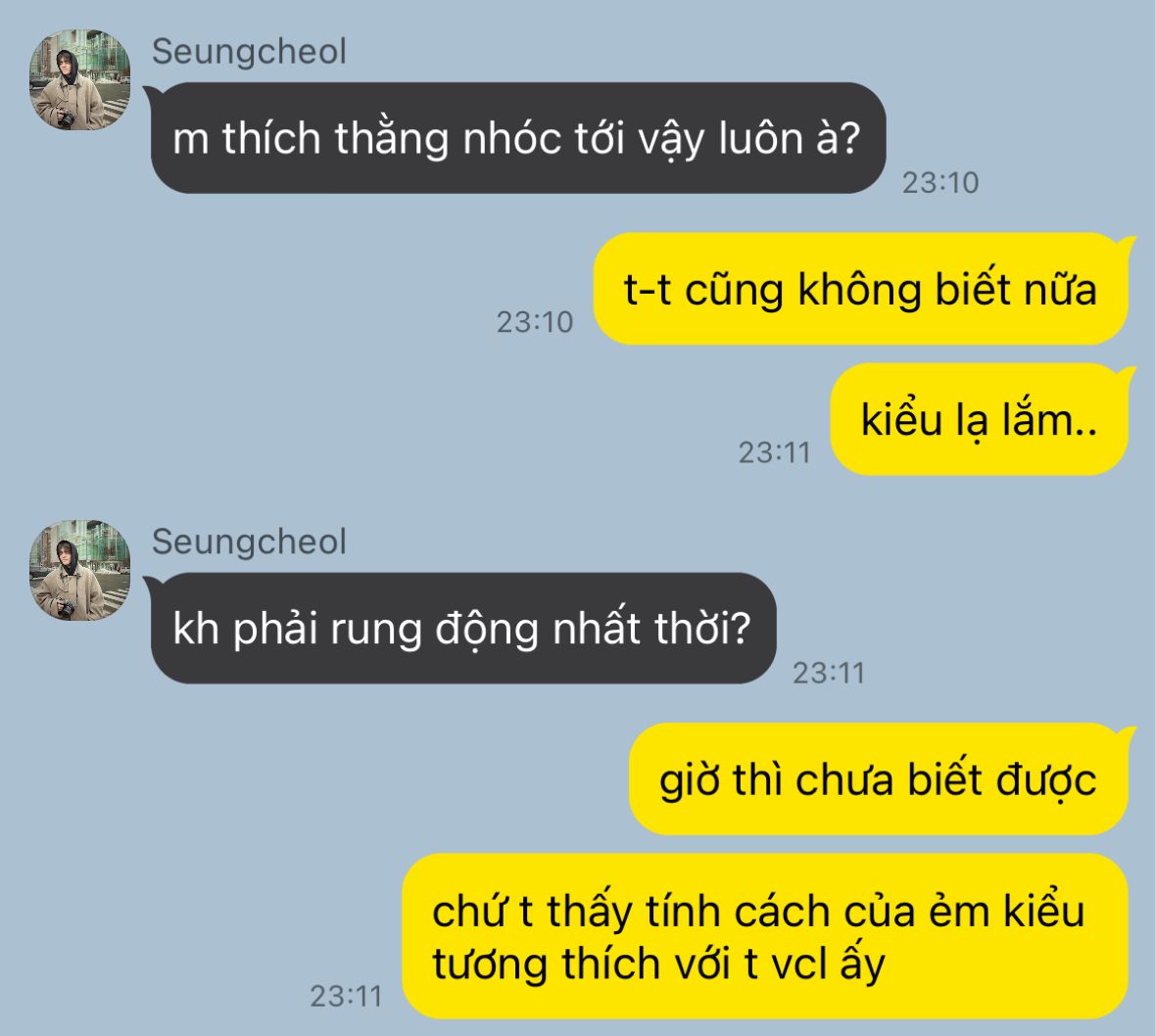Click the word 'giờ' in the yellow bubble

click(689, 781)
